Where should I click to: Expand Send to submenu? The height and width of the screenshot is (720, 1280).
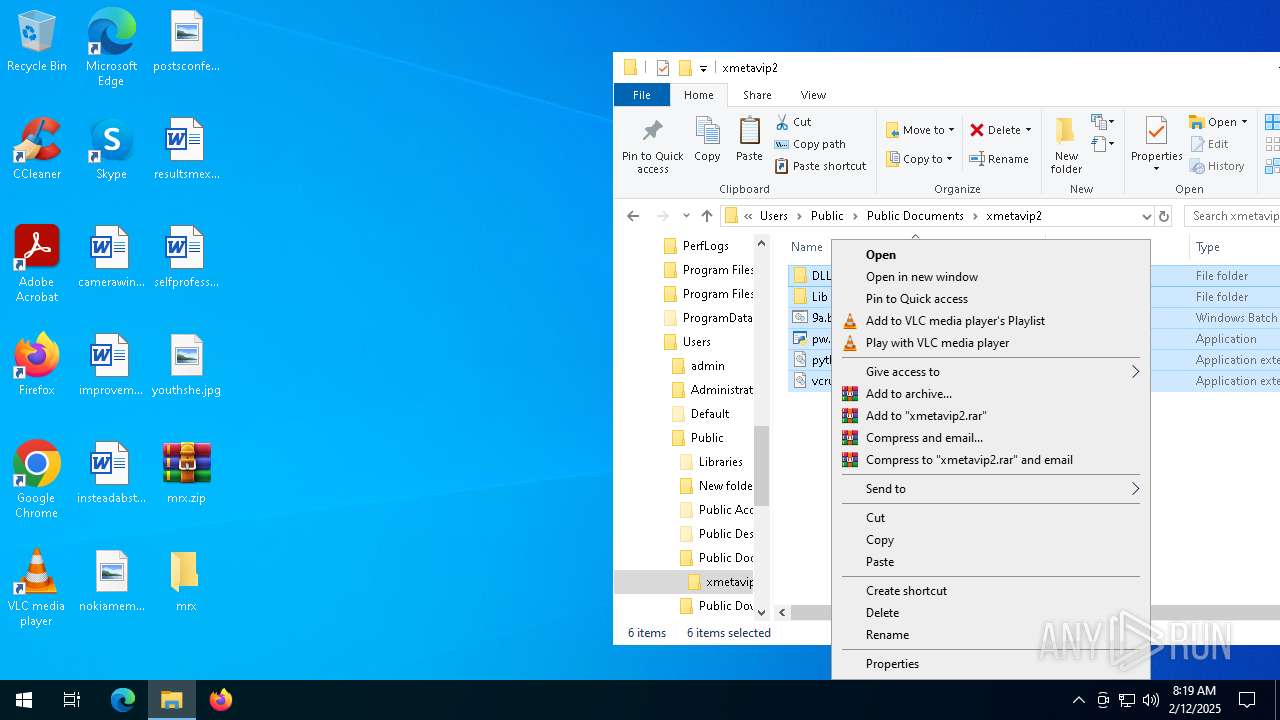point(991,488)
